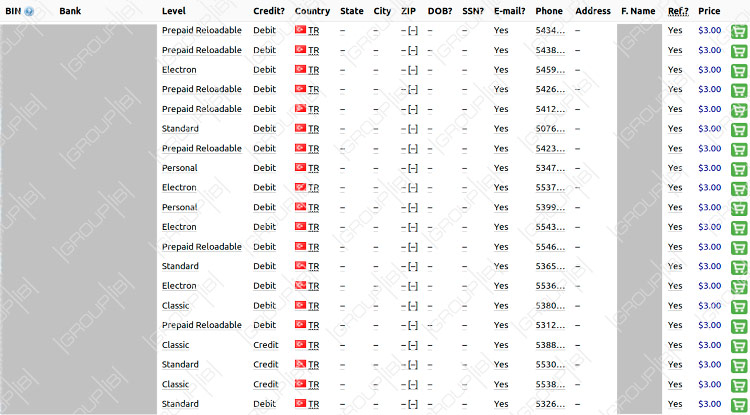This screenshot has width=750, height=415.
Task: Click cart icon for phone 5543 row
Action: [739, 228]
